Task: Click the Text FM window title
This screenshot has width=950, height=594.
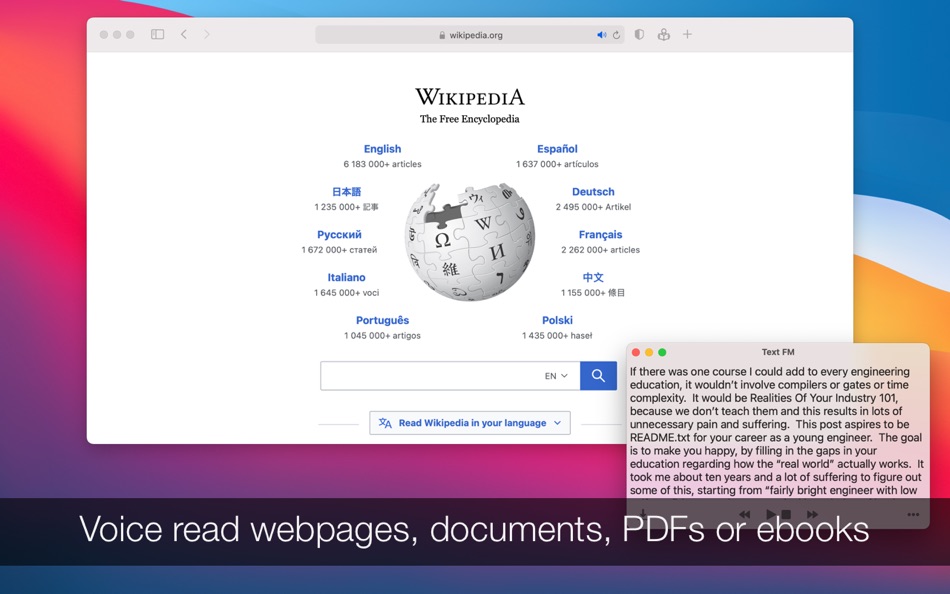Action: tap(778, 352)
